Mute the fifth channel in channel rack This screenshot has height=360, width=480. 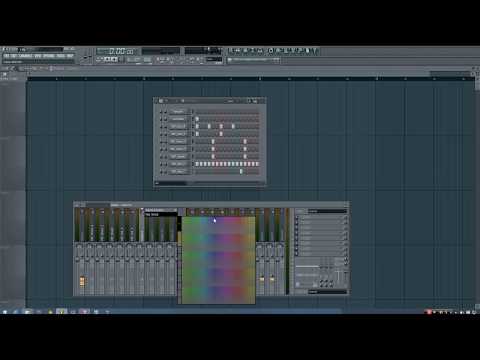(x=161, y=142)
